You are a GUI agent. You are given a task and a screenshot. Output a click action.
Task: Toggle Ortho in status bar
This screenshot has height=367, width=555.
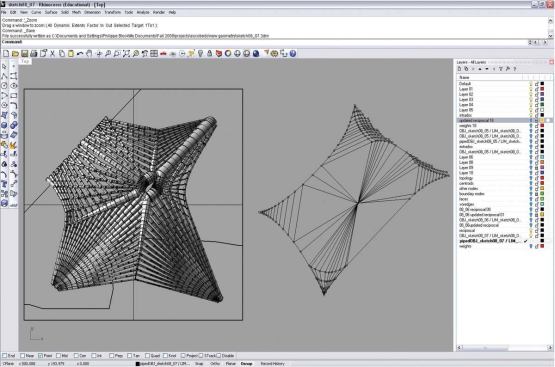(x=215, y=364)
